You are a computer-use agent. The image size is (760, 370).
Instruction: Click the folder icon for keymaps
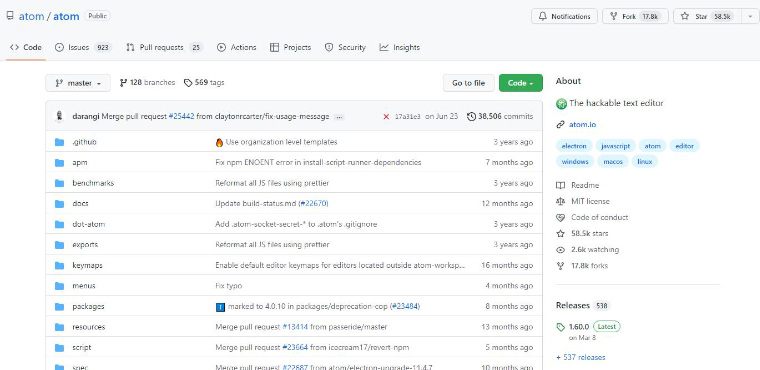60,265
